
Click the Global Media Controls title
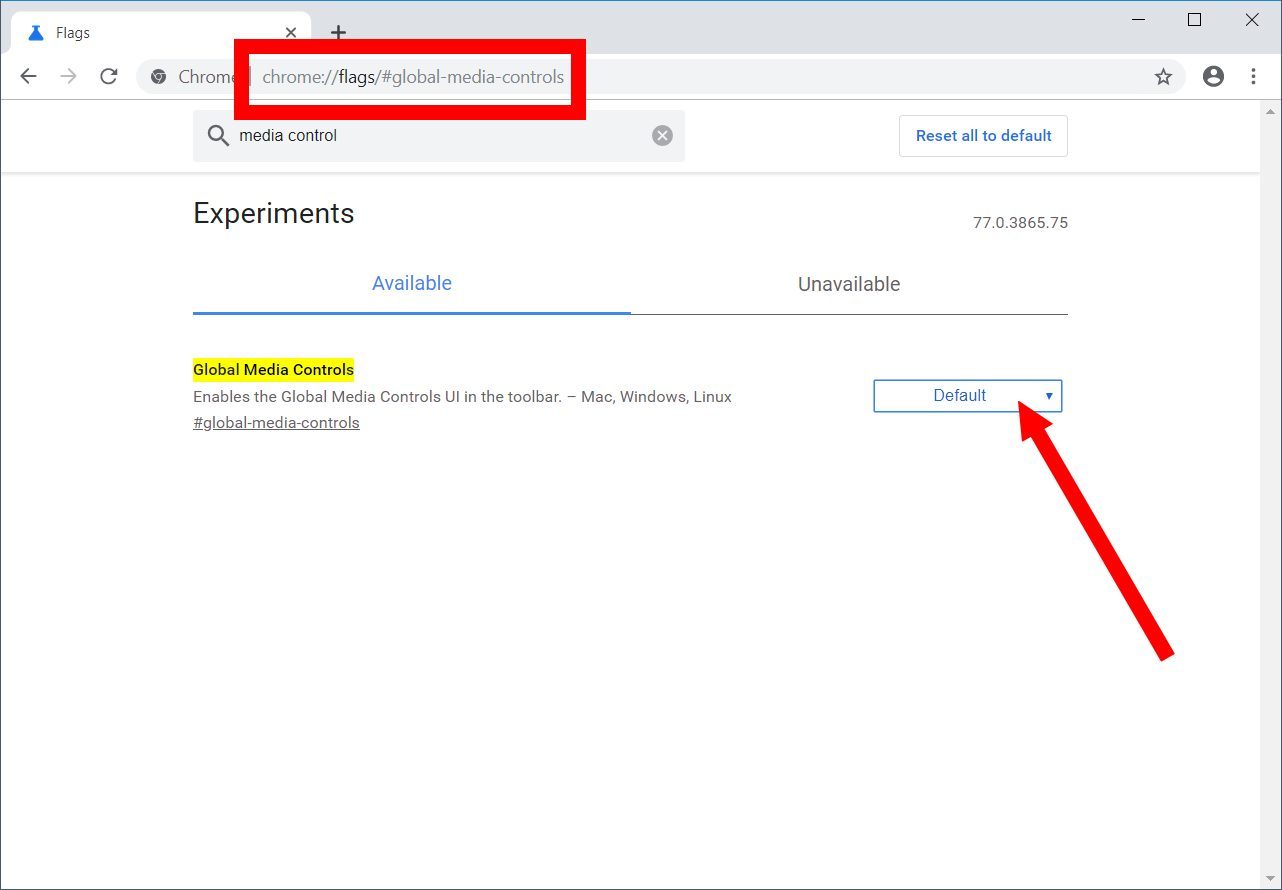273,370
